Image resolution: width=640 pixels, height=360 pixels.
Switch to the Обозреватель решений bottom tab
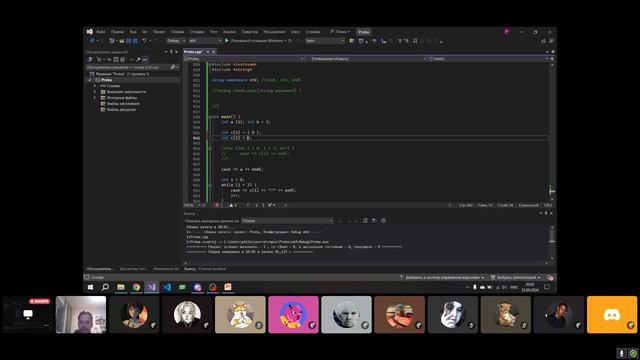(x=100, y=269)
